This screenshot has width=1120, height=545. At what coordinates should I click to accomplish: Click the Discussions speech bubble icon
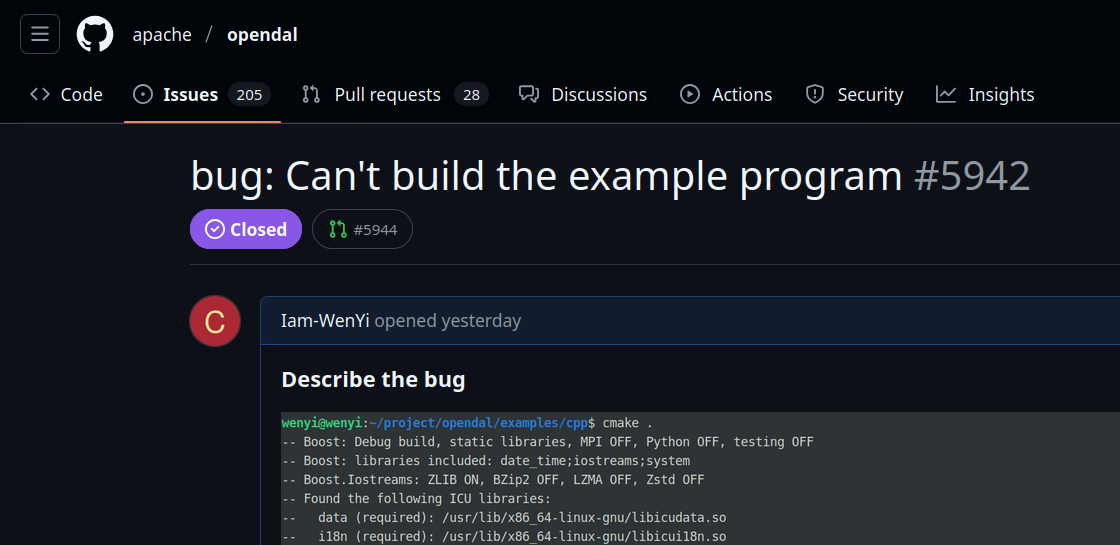pos(529,94)
